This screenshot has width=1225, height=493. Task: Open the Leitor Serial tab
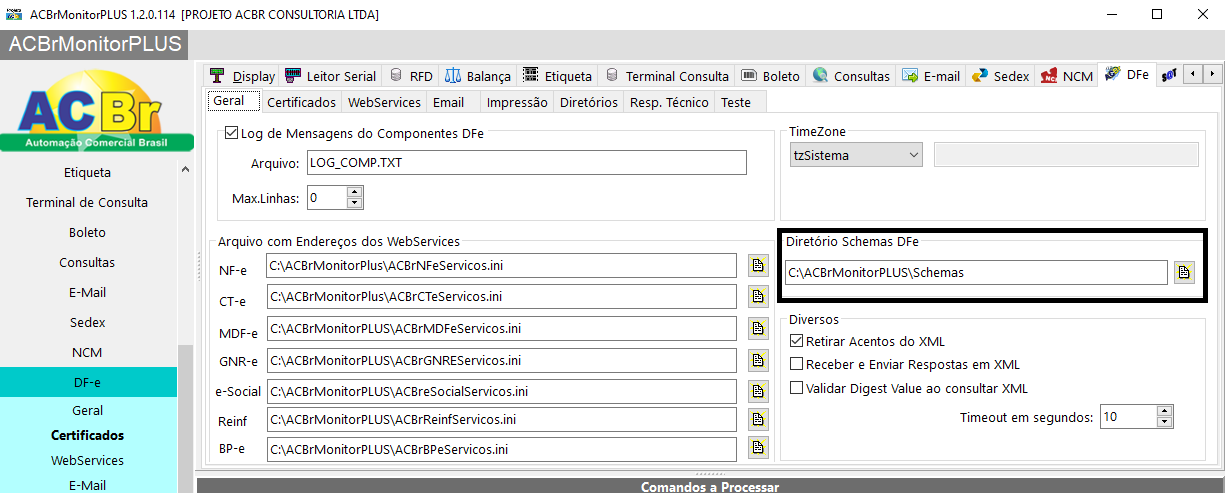click(331, 76)
